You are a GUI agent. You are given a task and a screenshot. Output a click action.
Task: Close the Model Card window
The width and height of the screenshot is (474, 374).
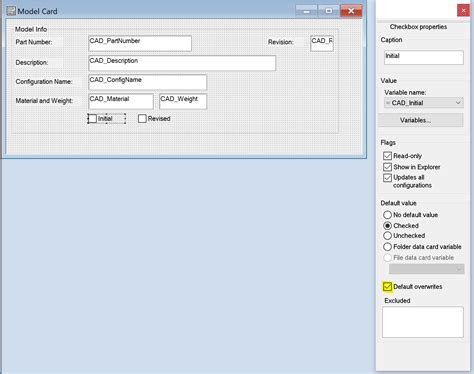pyautogui.click(x=351, y=11)
